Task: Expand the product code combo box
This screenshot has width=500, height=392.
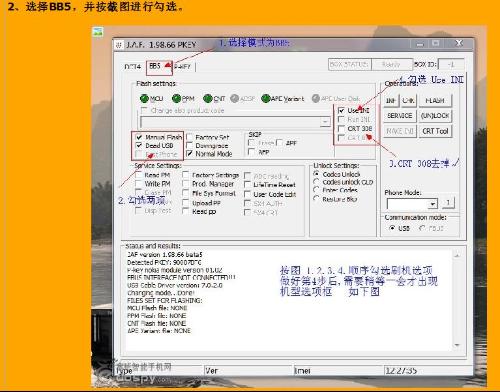Action: pyautogui.click(x=325, y=122)
